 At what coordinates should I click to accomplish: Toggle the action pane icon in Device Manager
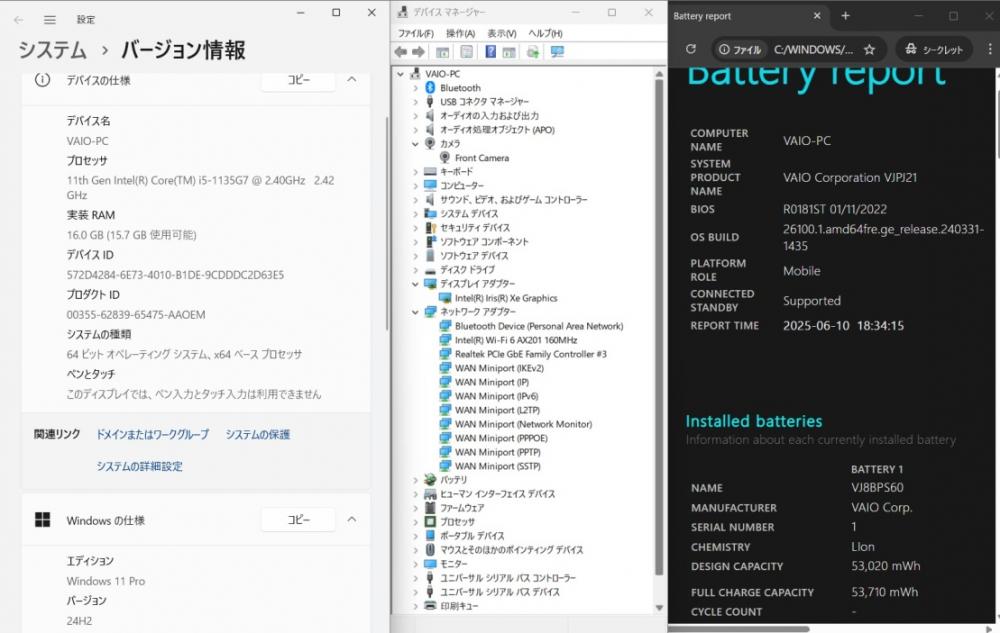pyautogui.click(x=509, y=52)
